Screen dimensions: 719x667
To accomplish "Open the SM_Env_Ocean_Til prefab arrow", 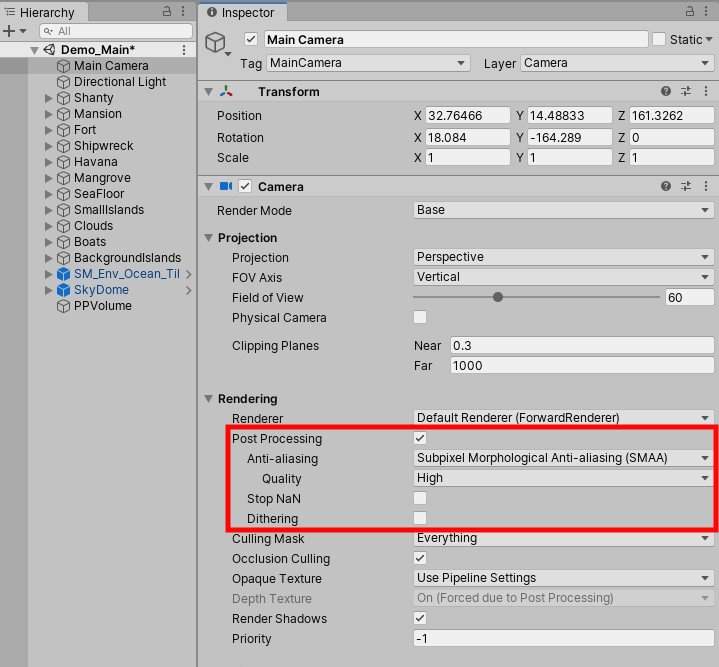I will coord(188,274).
